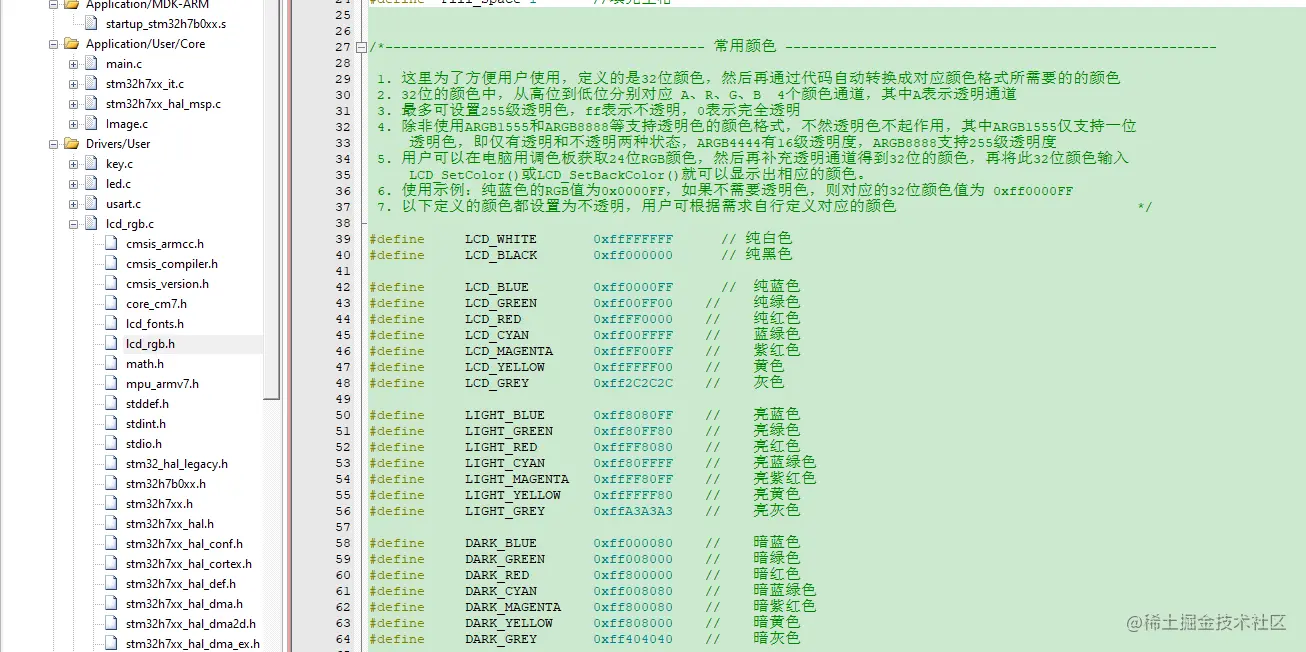The width and height of the screenshot is (1306, 652).
Task: Expand the key.c tree node
Action: (x=74, y=164)
